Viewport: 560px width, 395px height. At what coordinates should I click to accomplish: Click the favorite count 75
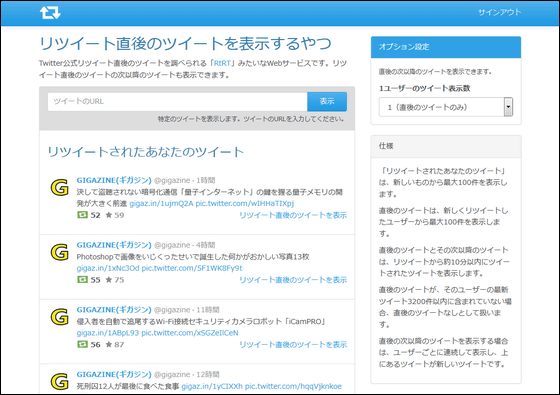(x=119, y=280)
